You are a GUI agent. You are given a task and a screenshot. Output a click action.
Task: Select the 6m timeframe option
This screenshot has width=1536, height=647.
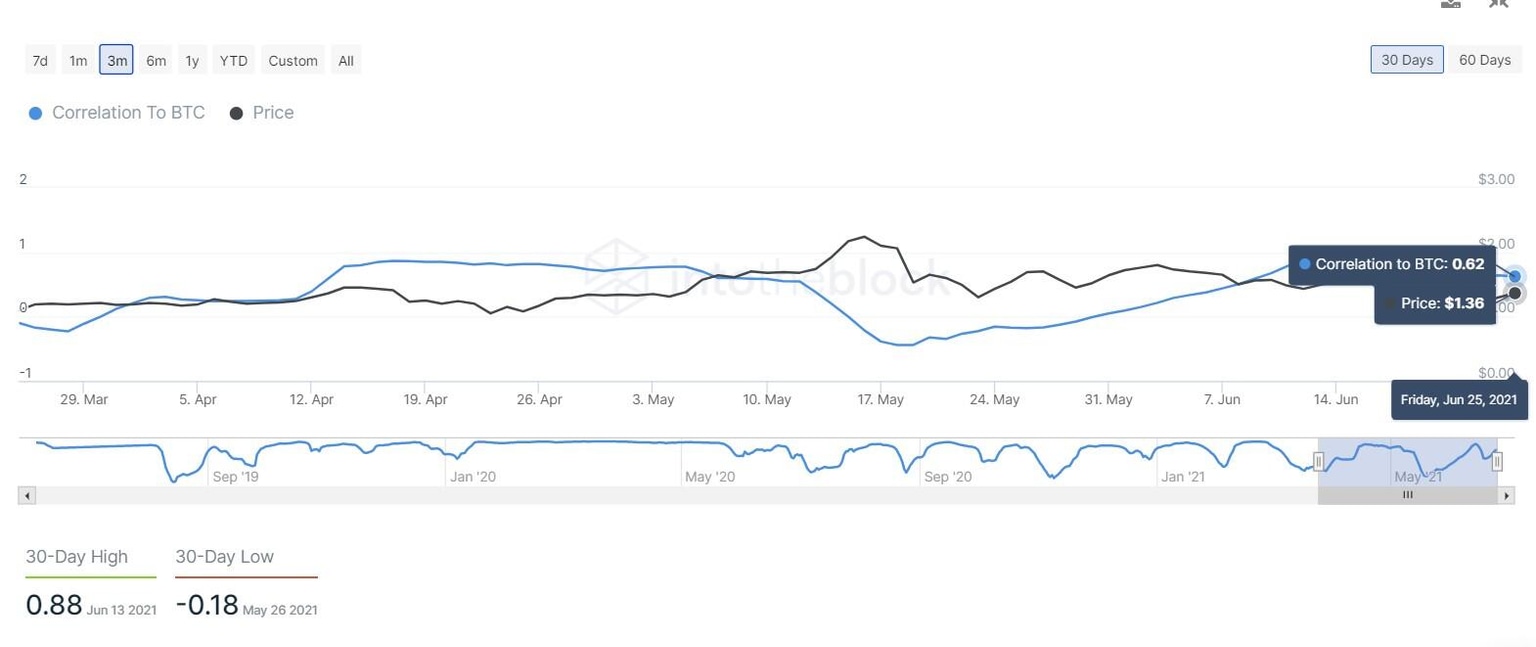click(155, 60)
